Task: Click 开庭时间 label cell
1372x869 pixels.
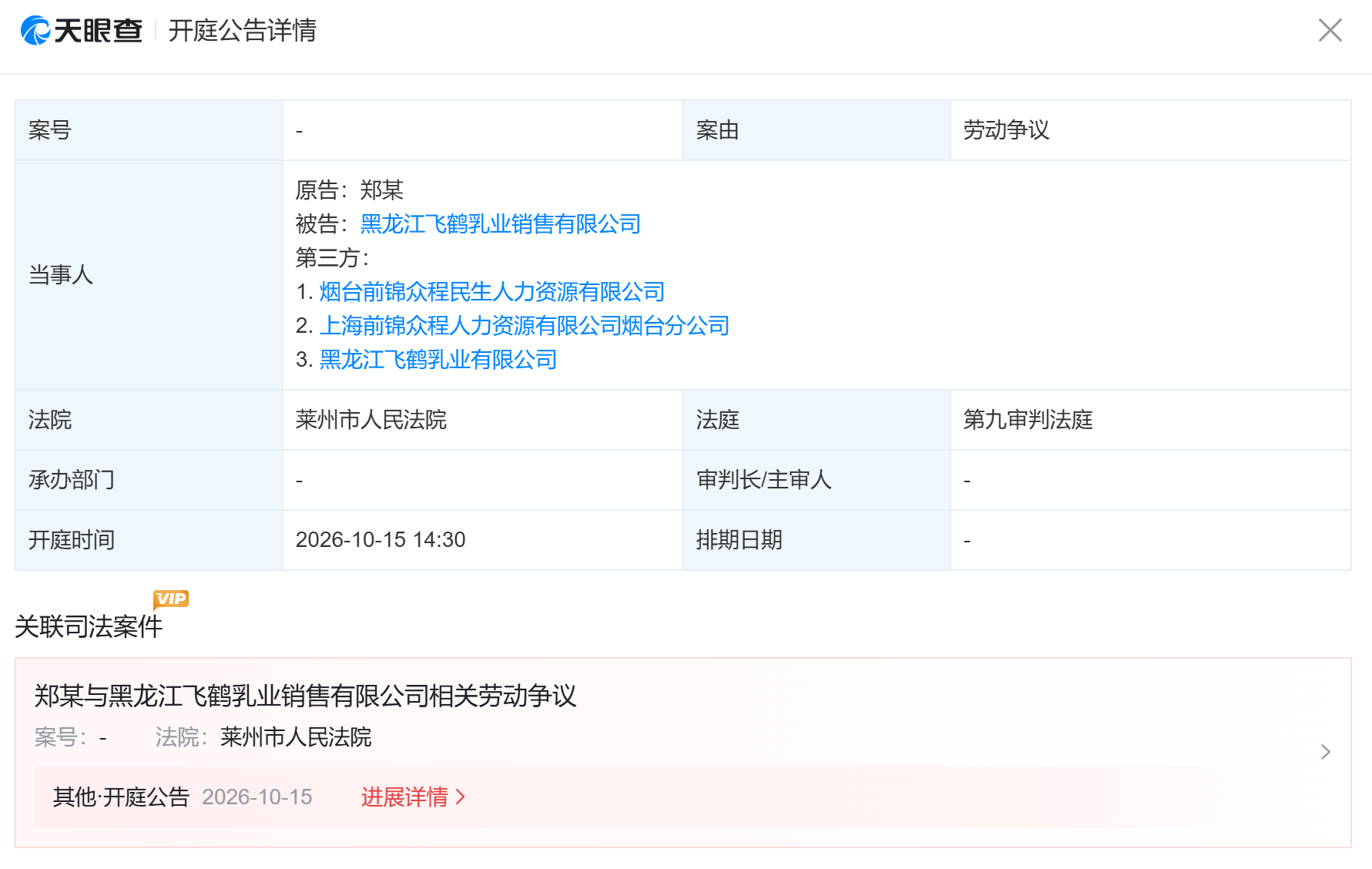Action: 149,540
